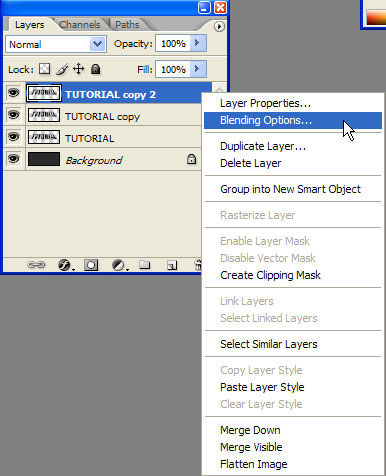The width and height of the screenshot is (386, 476).
Task: Choose Group into New Smart Object
Action: coord(293,189)
